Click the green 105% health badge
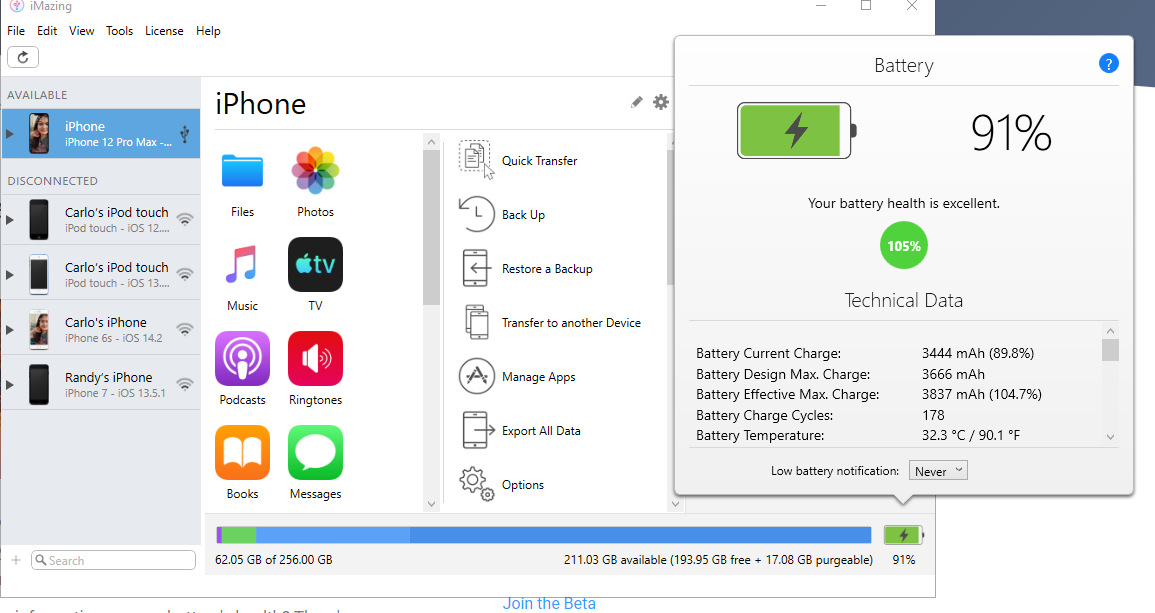Screen dimensions: 1155x613 [904, 245]
